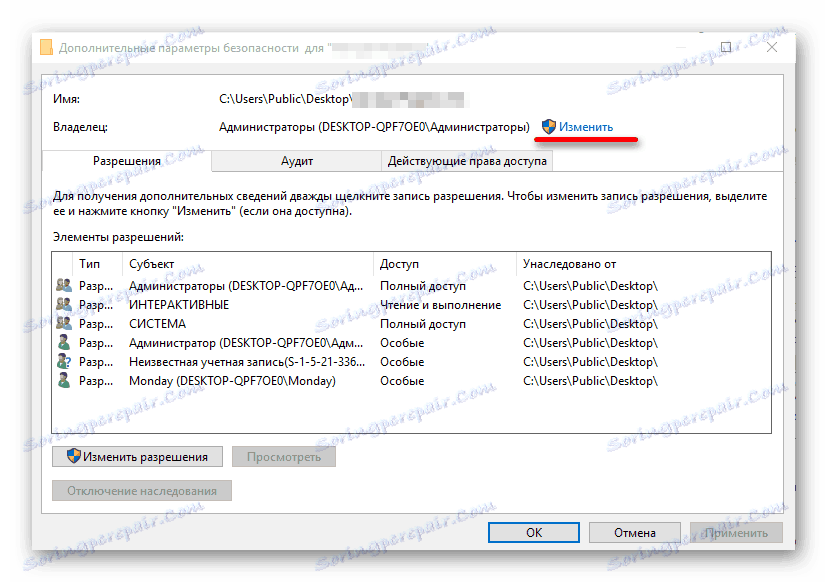The height and width of the screenshot is (582, 828).
Task: Click the group icon of the СИСТЕМА row
Action: coord(64,324)
